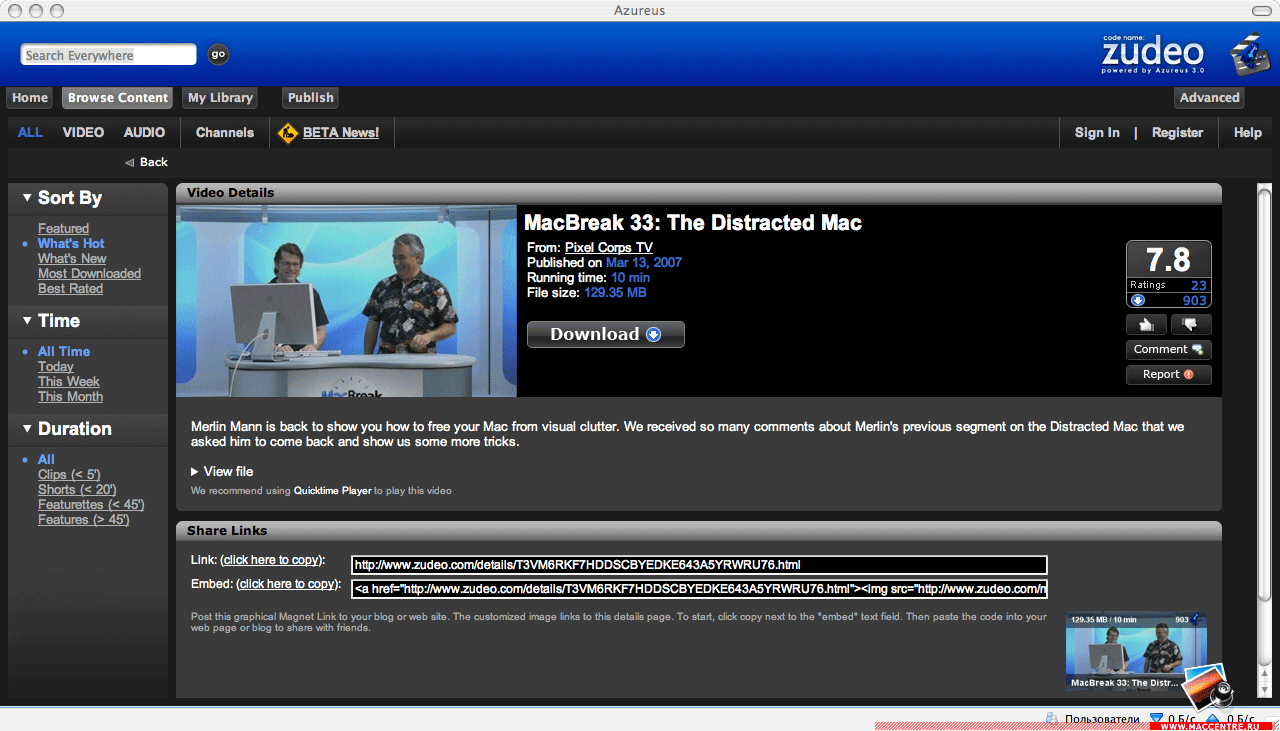Click the blue download count icon by 903

(x=1137, y=300)
